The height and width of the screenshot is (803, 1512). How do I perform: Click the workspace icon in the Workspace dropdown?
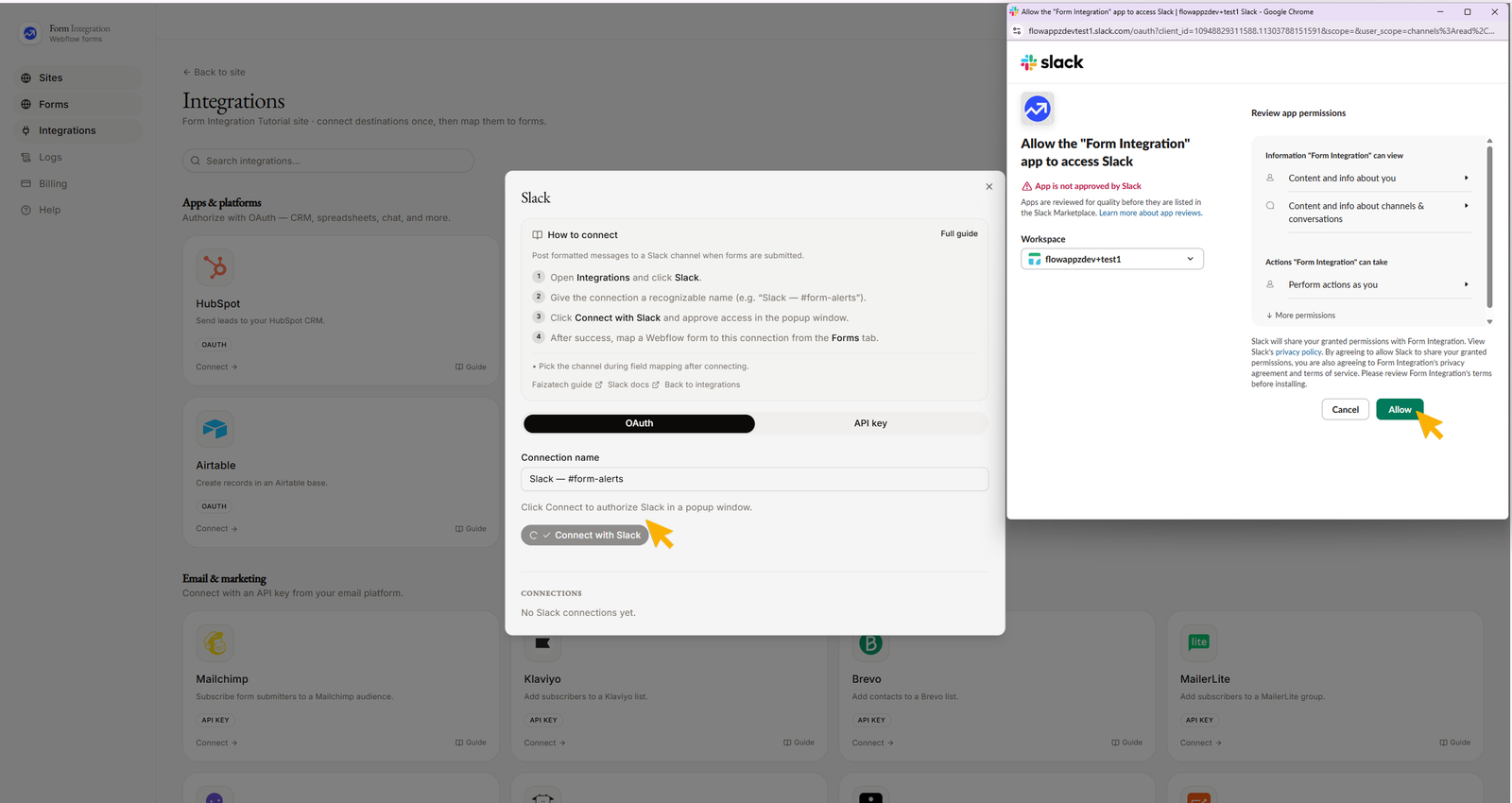(1035, 259)
